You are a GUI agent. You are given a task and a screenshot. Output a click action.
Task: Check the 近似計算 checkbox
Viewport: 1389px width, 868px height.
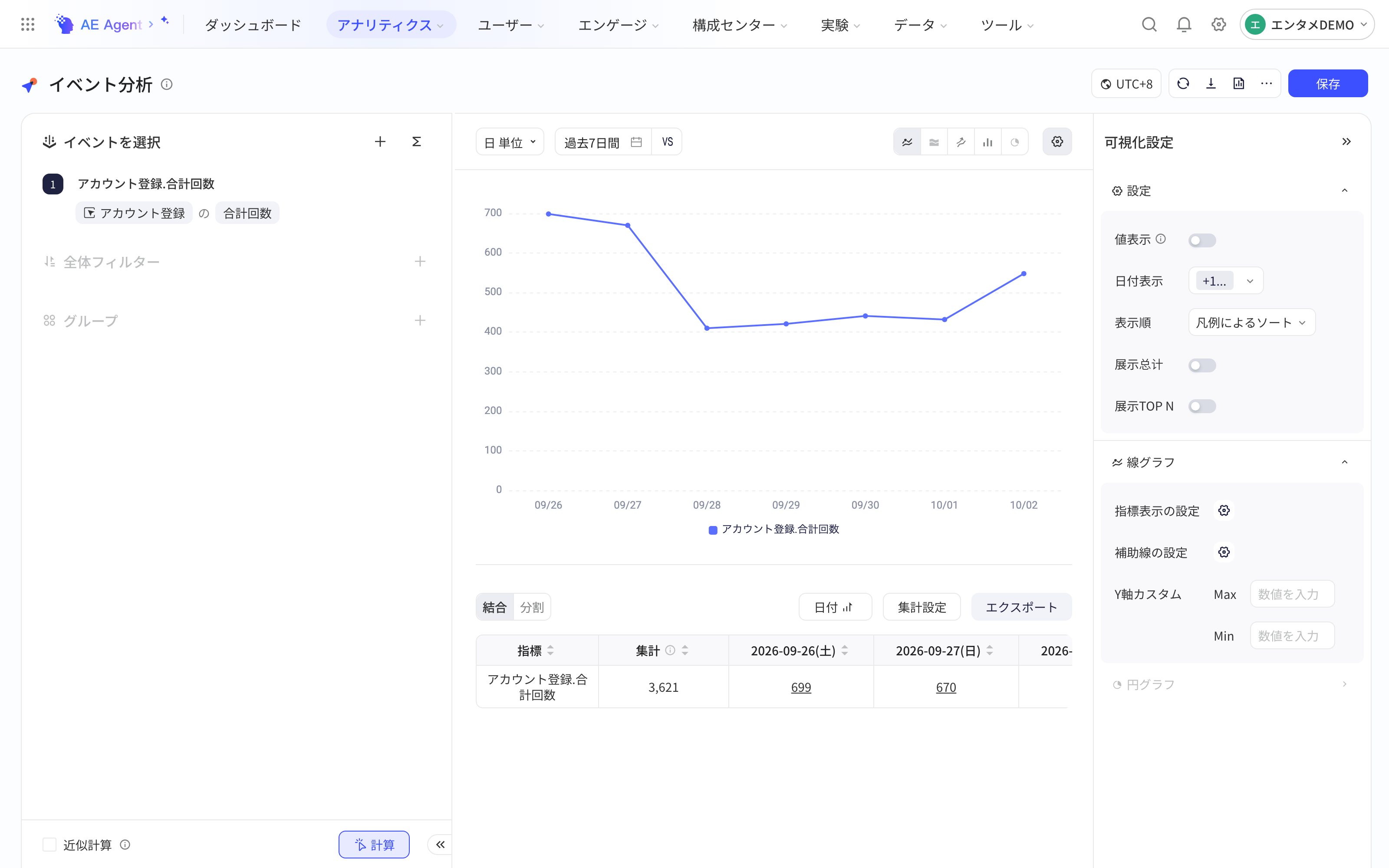click(49, 845)
